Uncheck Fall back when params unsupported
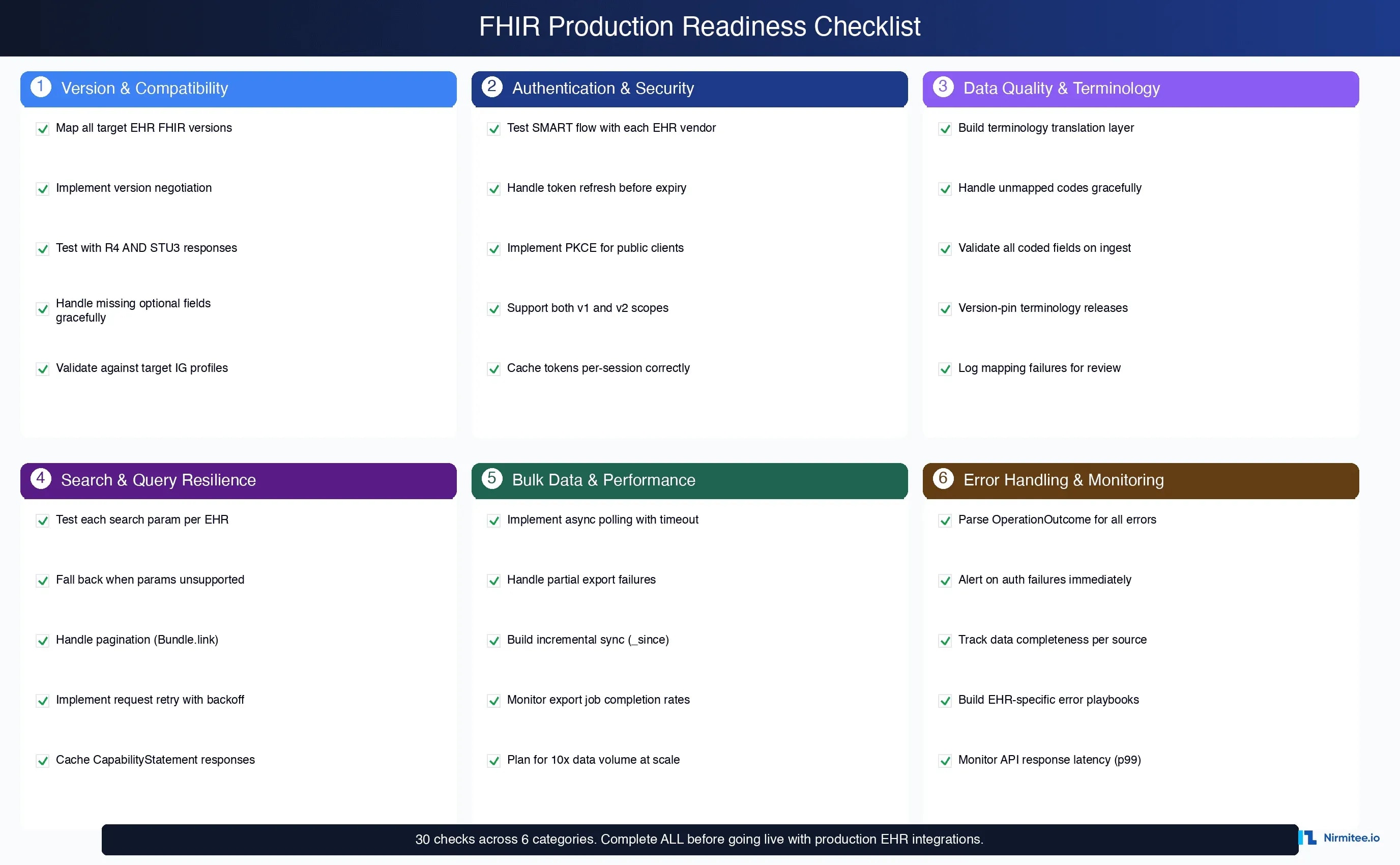 [x=42, y=581]
